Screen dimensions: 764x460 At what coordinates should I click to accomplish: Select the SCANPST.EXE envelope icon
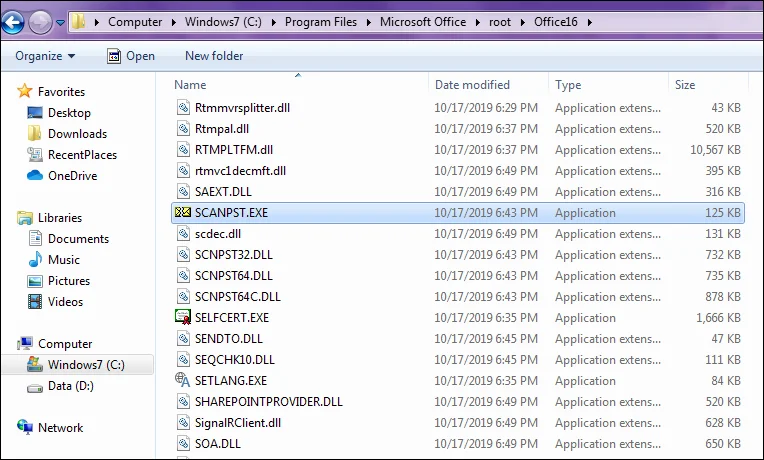point(183,212)
